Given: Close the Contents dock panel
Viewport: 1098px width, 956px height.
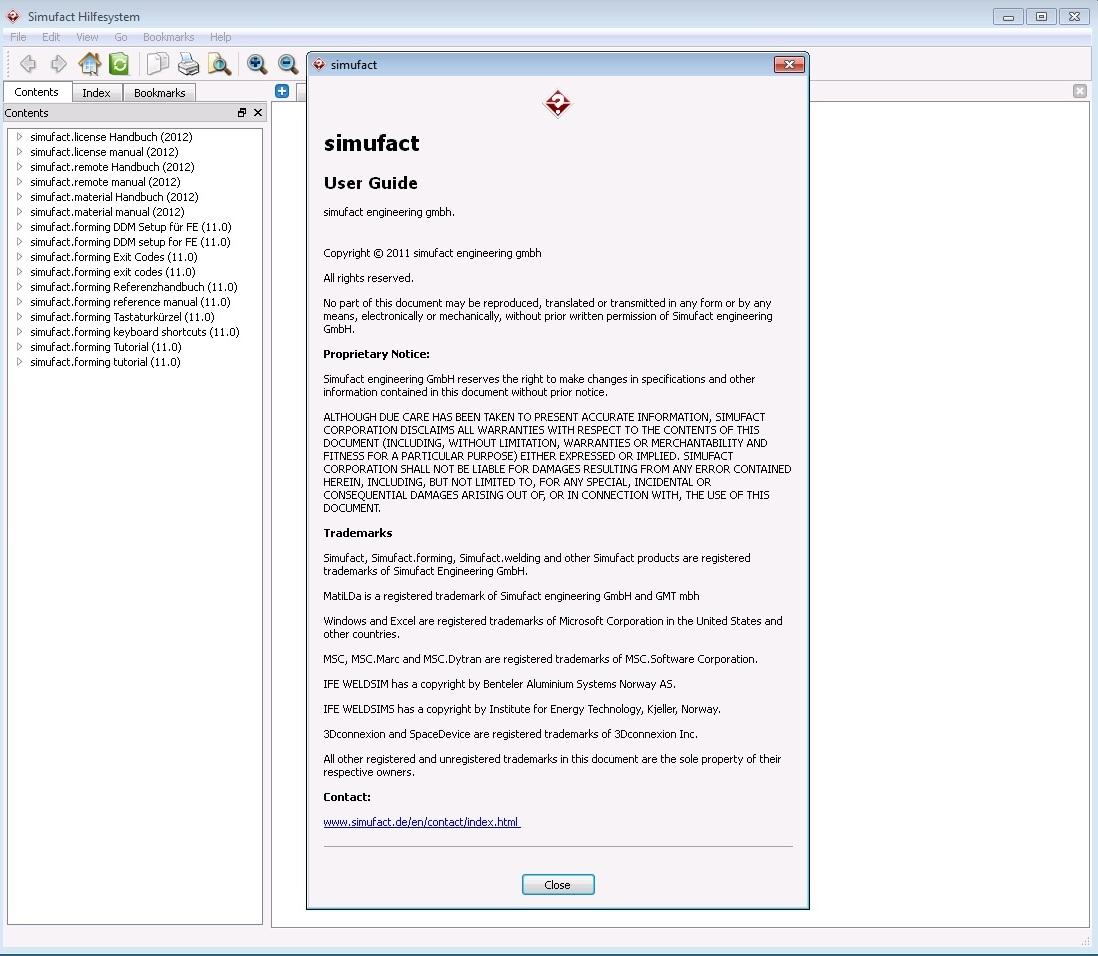Looking at the screenshot, I should click(x=257, y=113).
